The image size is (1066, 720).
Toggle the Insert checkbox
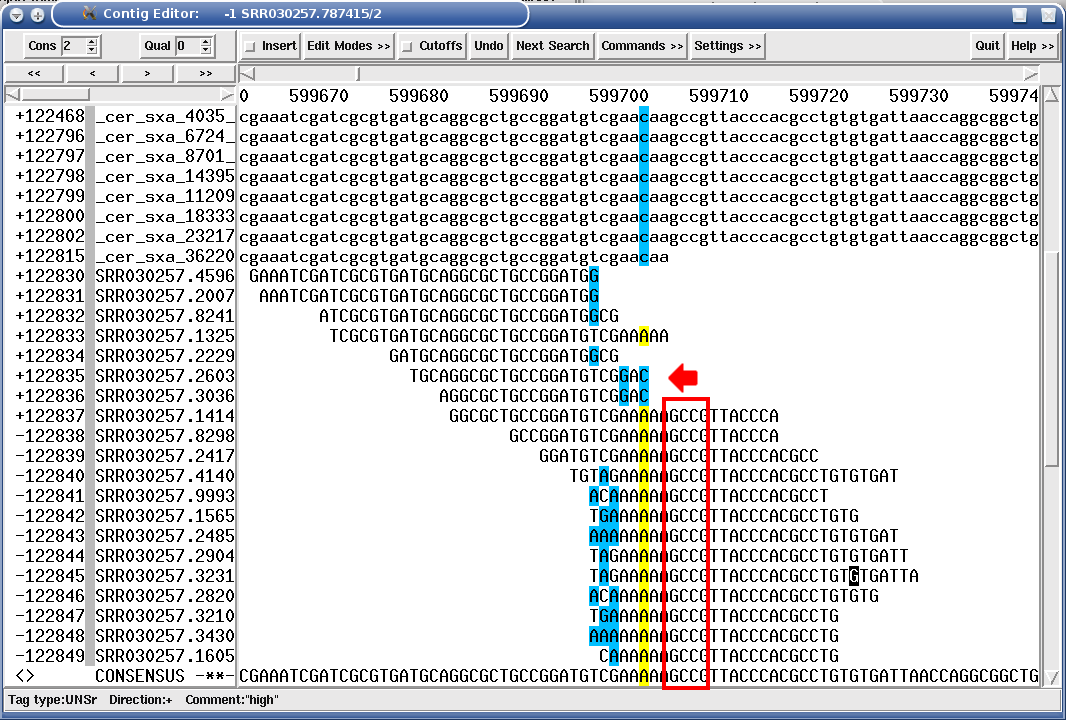[250, 46]
